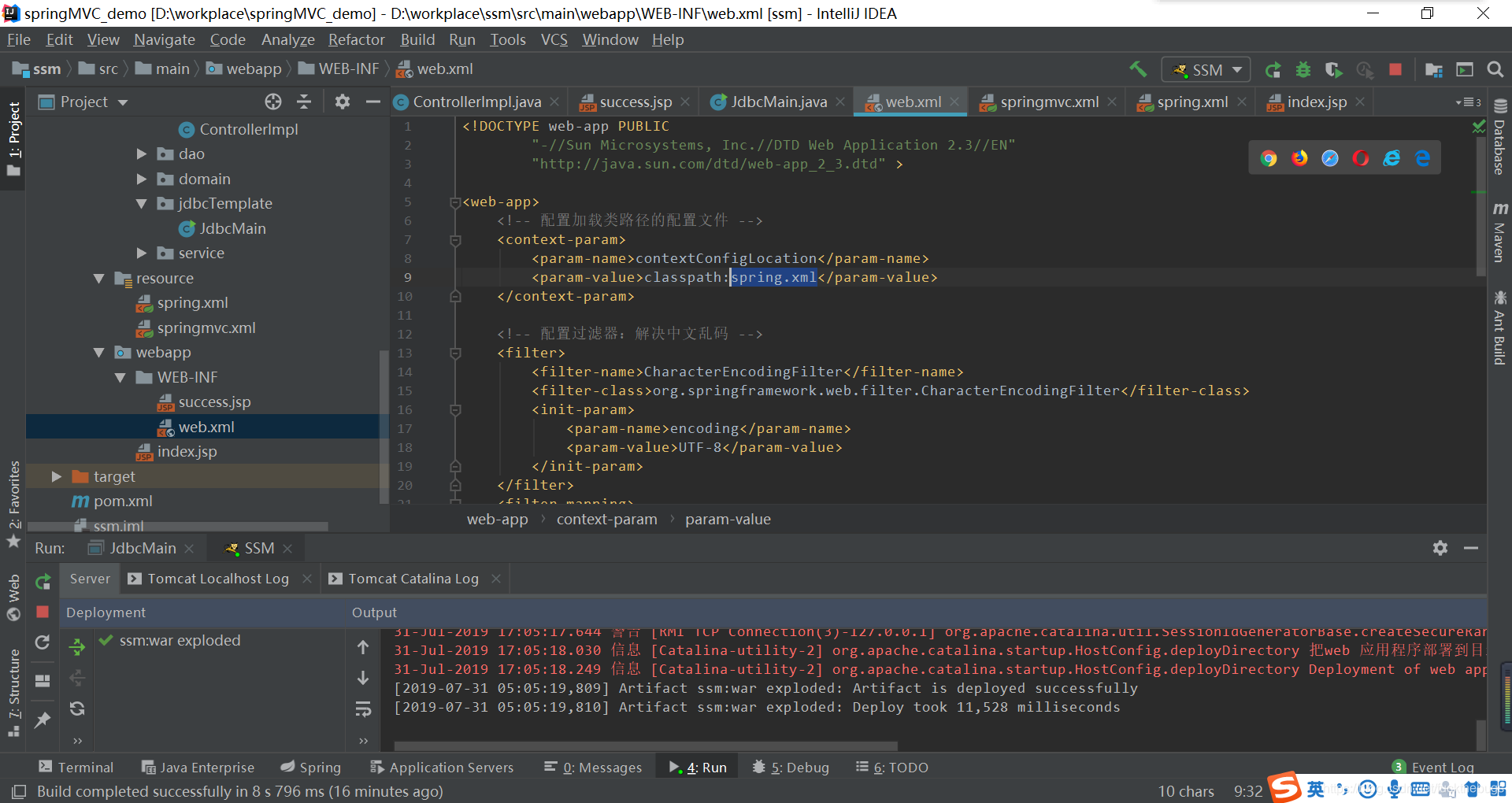Rerun server from Run panel side toolbar

click(43, 582)
